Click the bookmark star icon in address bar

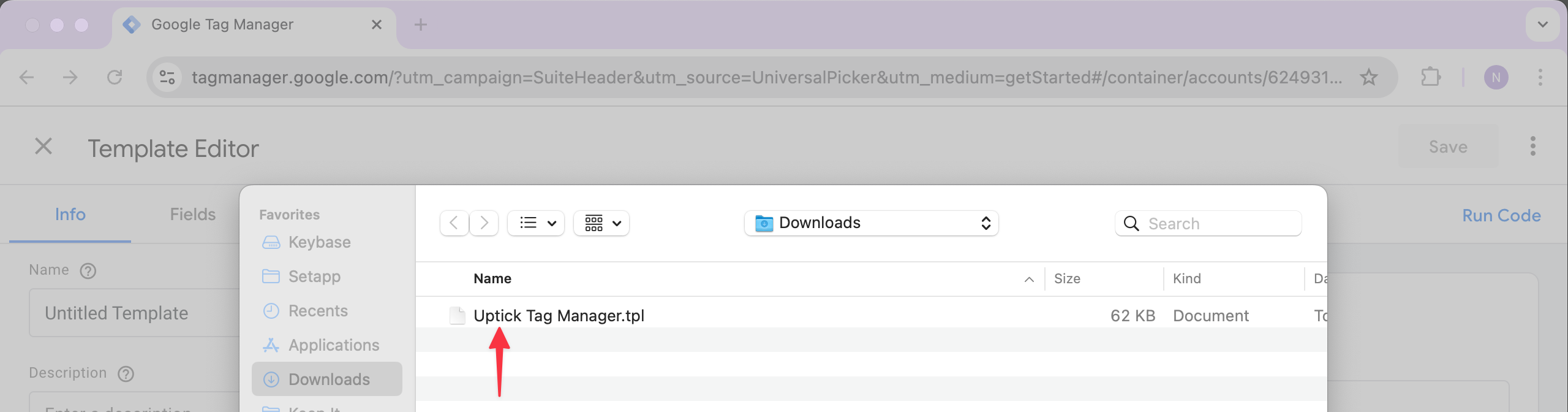(x=1368, y=77)
